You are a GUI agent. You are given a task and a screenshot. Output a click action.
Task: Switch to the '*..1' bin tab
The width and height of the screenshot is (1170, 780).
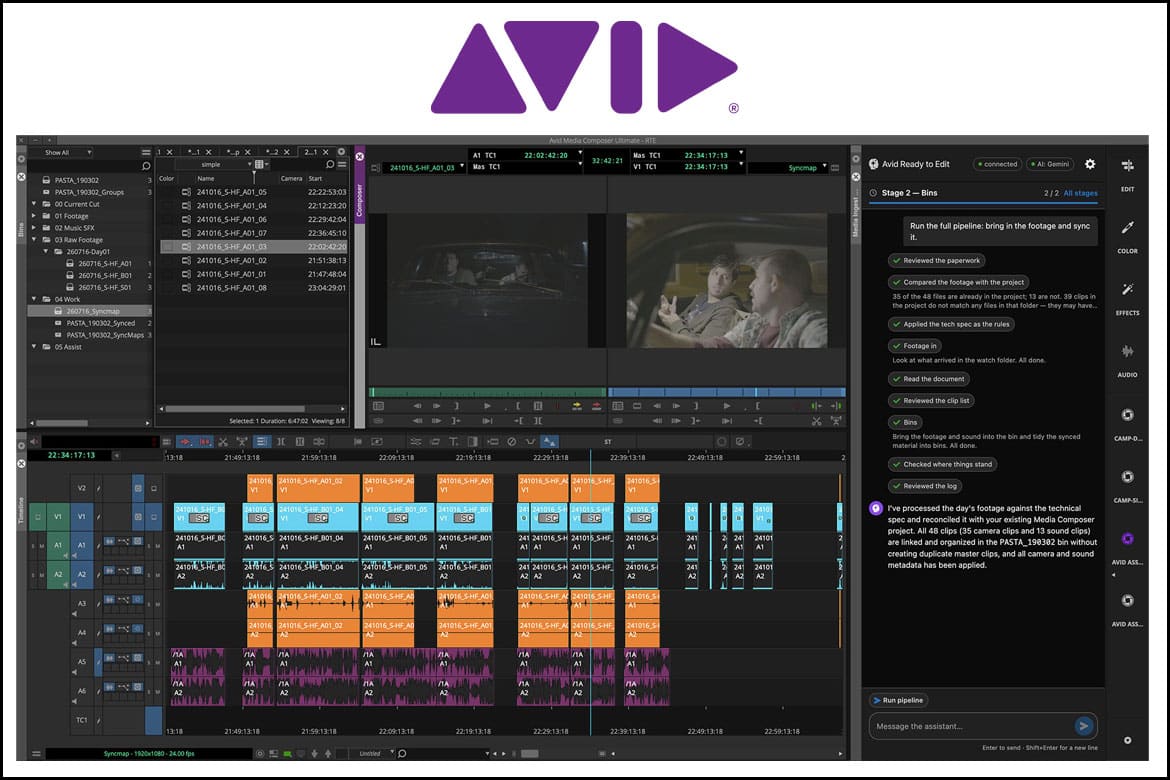(194, 152)
